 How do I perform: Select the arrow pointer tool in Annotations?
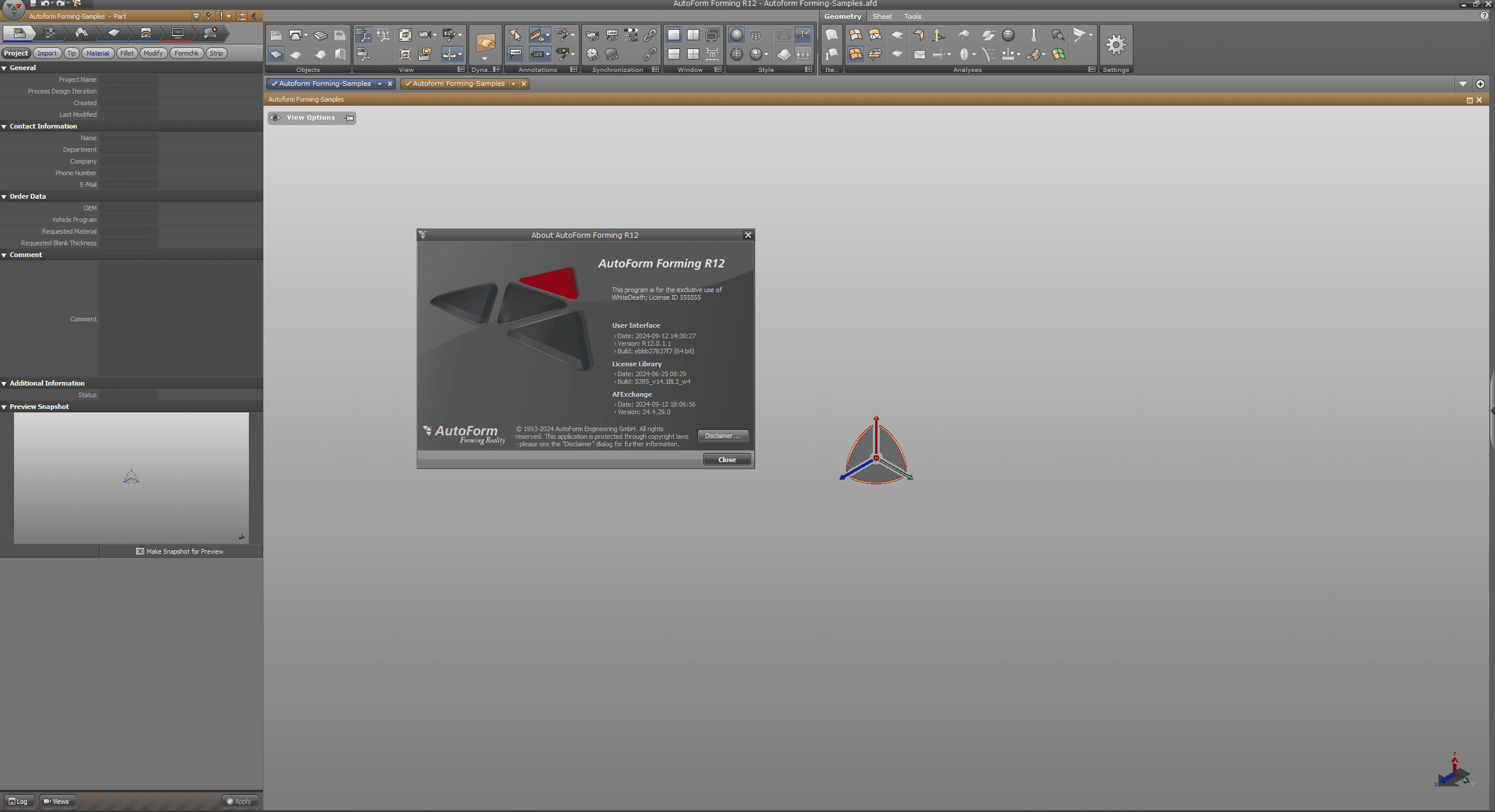click(x=515, y=35)
